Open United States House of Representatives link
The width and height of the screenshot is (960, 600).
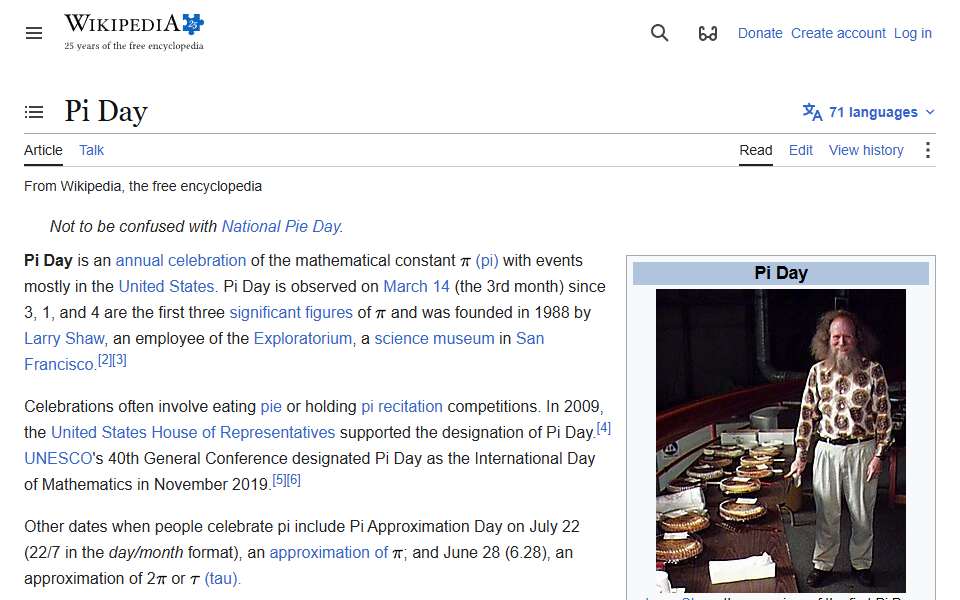193,432
